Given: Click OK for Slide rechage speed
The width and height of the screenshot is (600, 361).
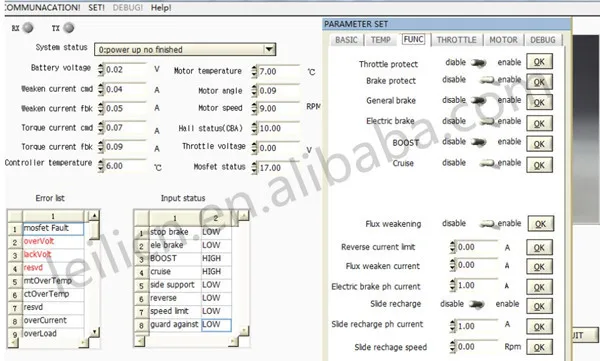Looking at the screenshot, I should tap(539, 347).
